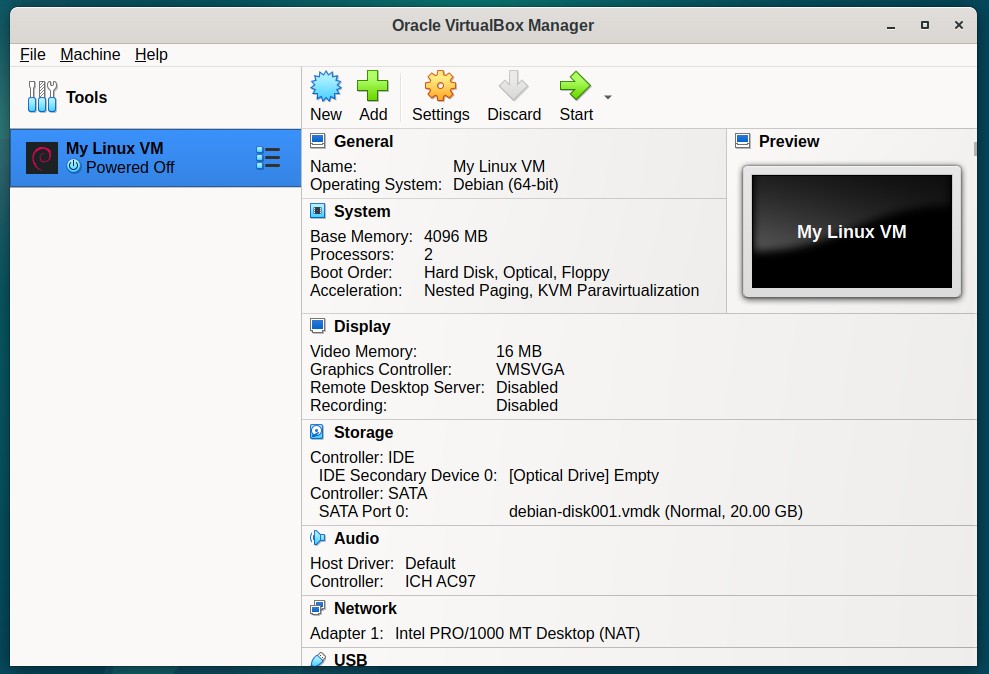The width and height of the screenshot is (989, 674).
Task: Open the My Linux VM list menu icon
Action: pos(268,158)
